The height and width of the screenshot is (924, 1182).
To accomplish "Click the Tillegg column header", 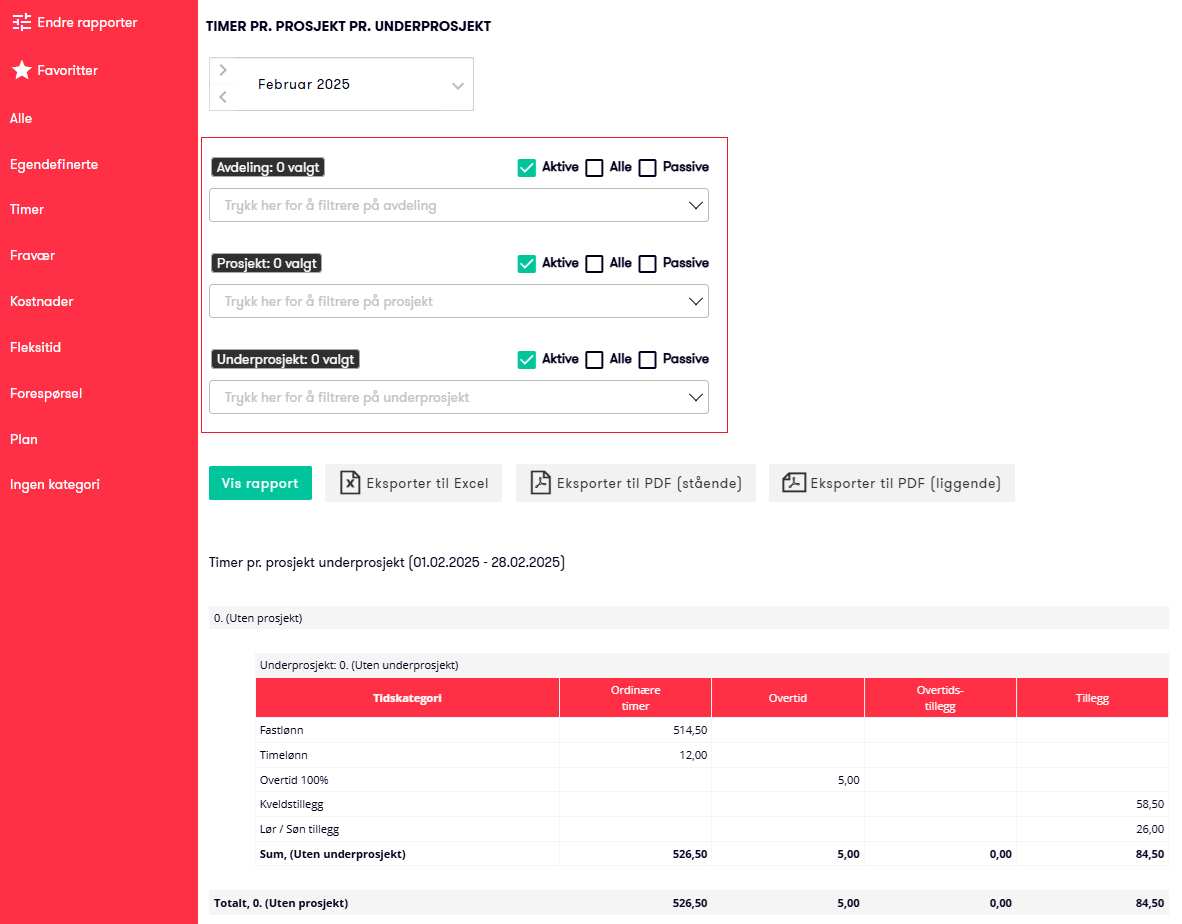I will click(1092, 698).
